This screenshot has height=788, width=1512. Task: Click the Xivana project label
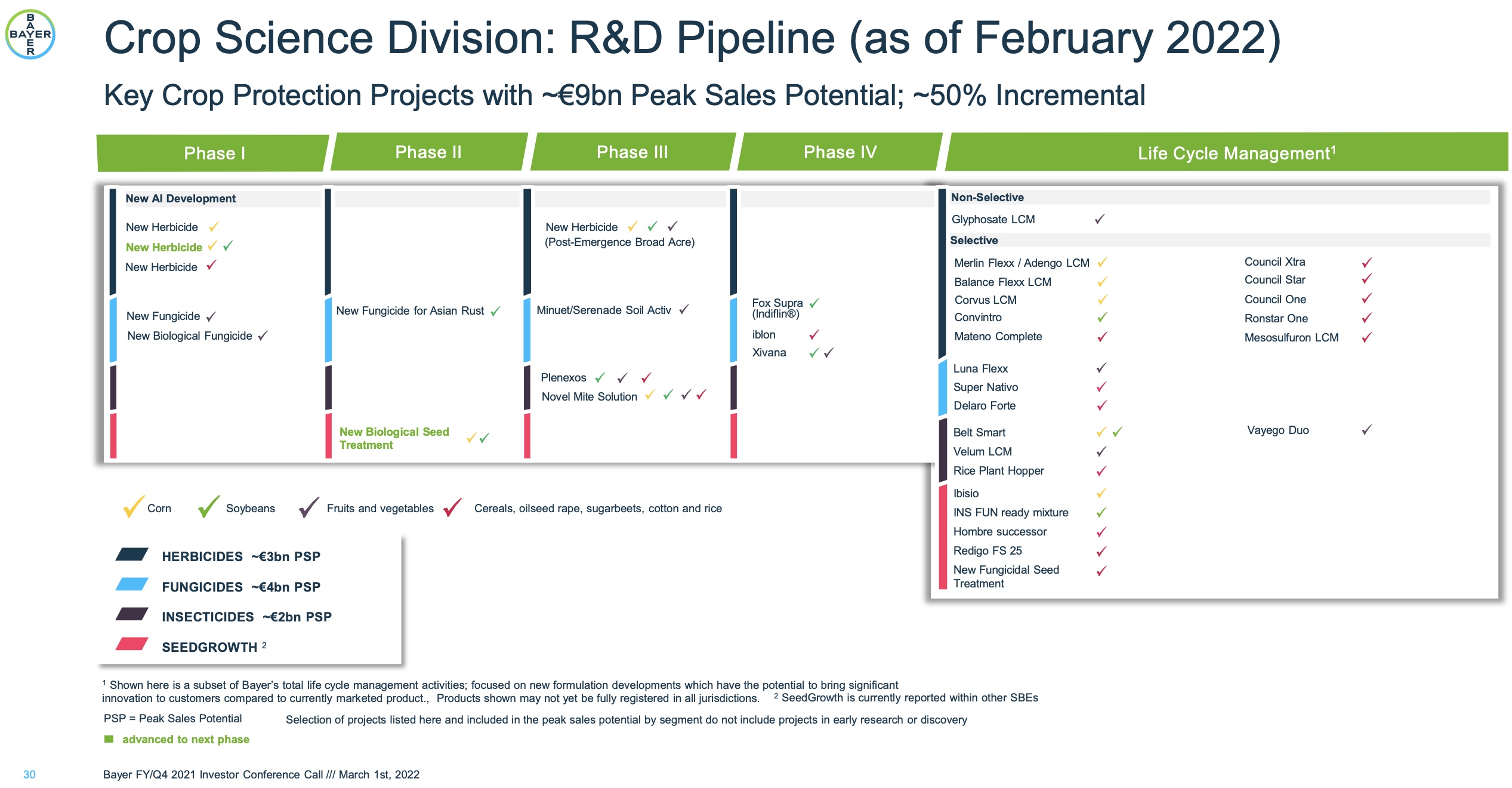pyautogui.click(x=769, y=352)
